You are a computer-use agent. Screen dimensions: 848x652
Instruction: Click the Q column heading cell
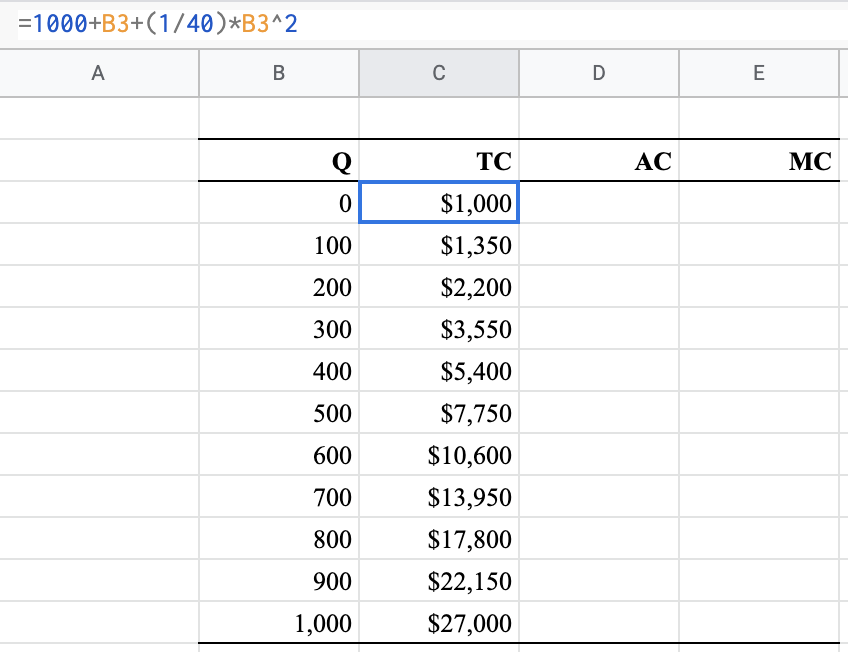278,161
